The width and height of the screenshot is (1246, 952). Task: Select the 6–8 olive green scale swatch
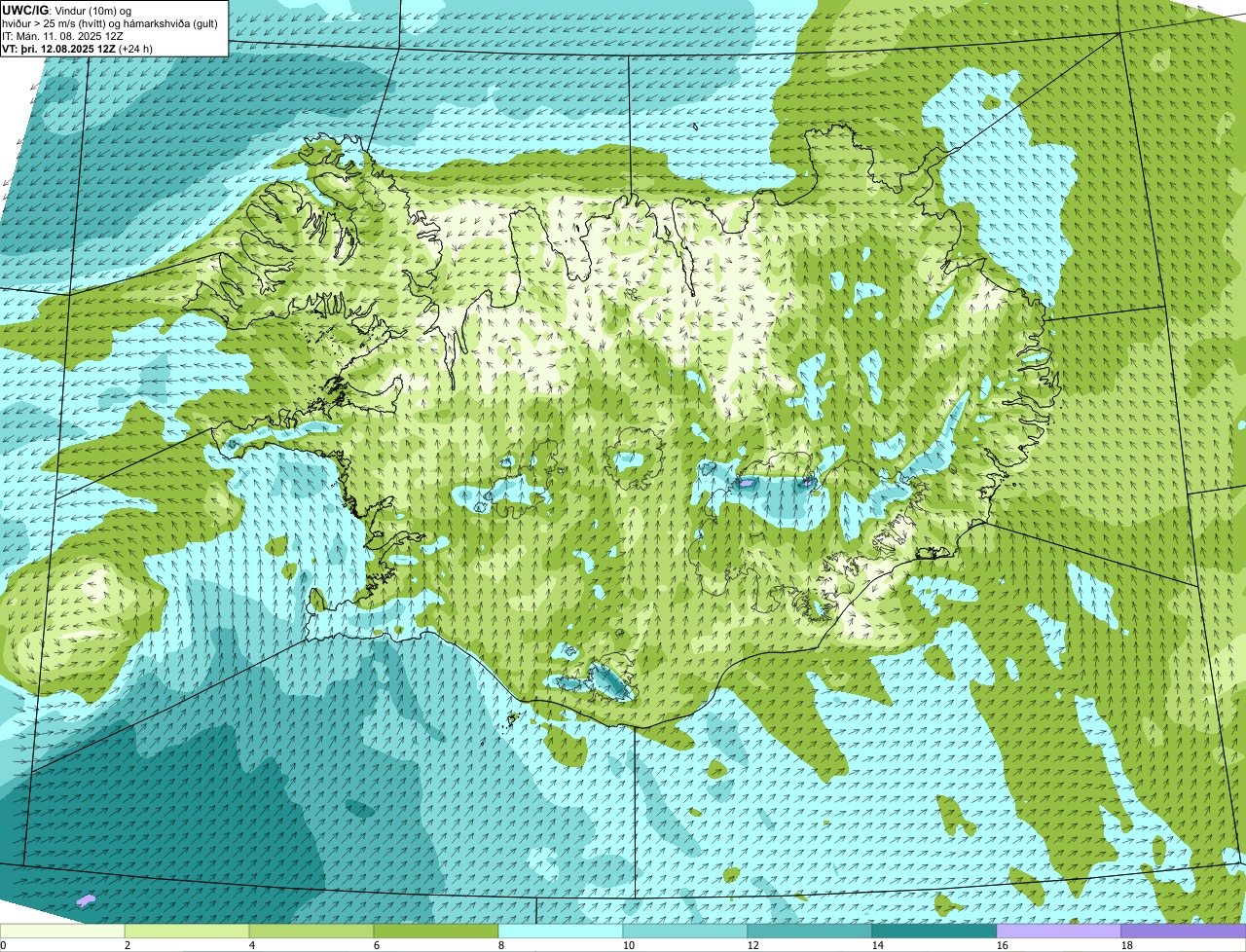pos(436,931)
